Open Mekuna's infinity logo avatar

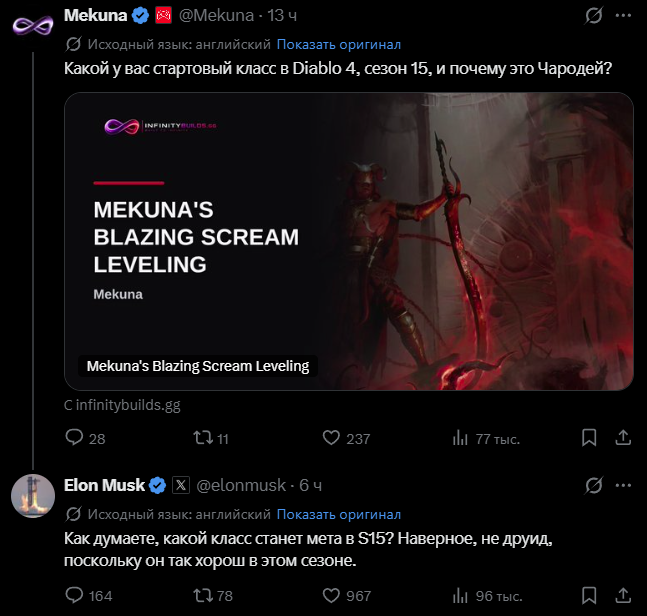(x=33, y=26)
